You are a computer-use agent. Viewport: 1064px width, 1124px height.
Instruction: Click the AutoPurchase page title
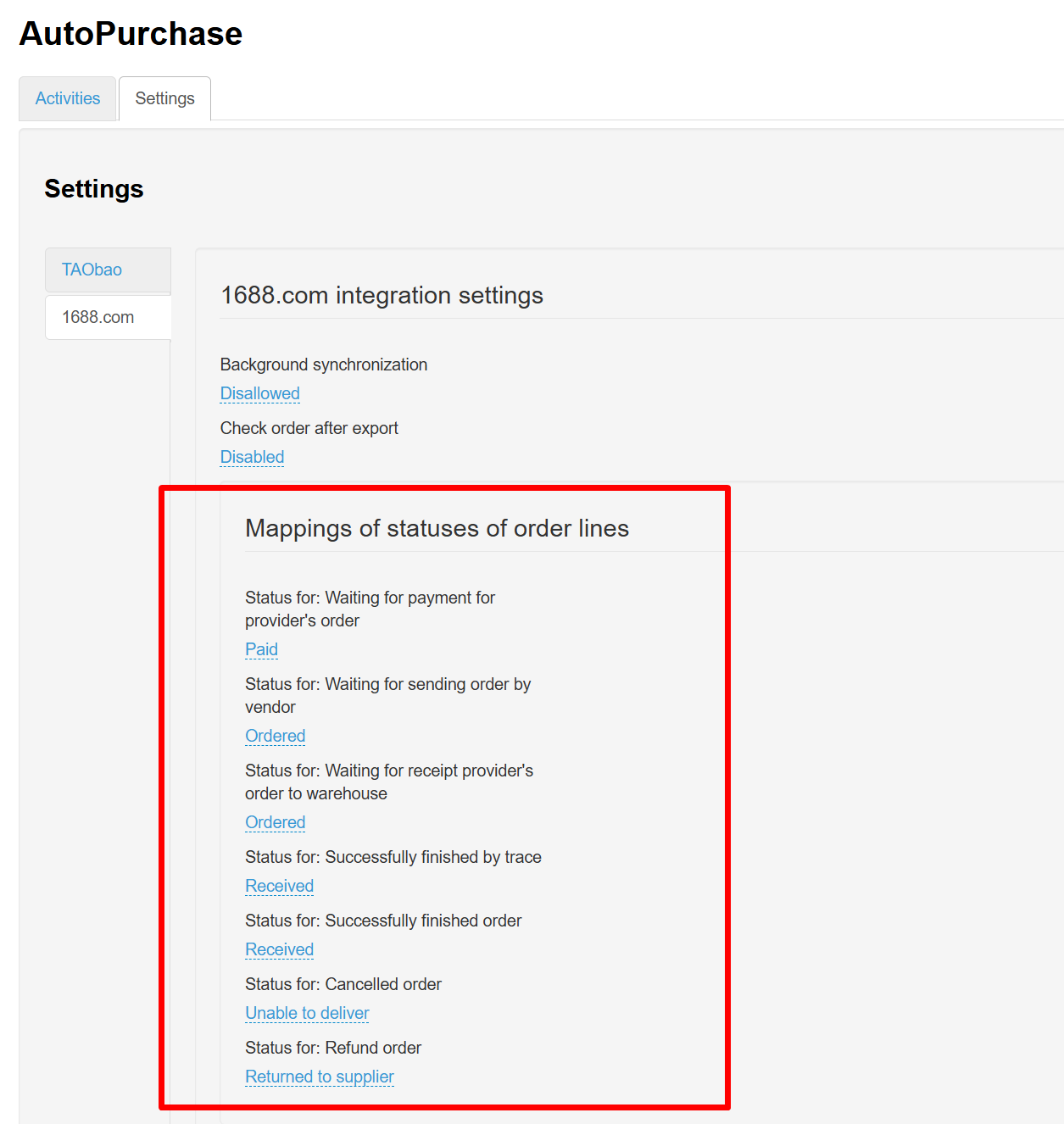(x=131, y=34)
